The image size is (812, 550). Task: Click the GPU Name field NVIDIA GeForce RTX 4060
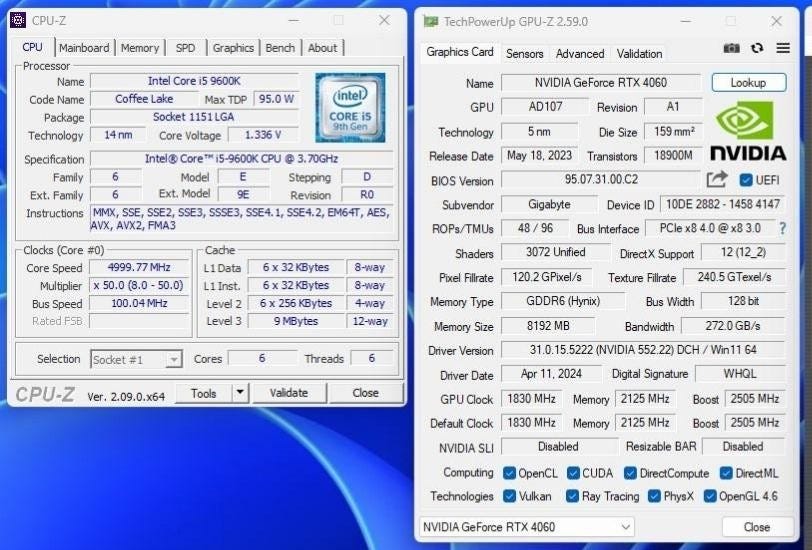[601, 82]
